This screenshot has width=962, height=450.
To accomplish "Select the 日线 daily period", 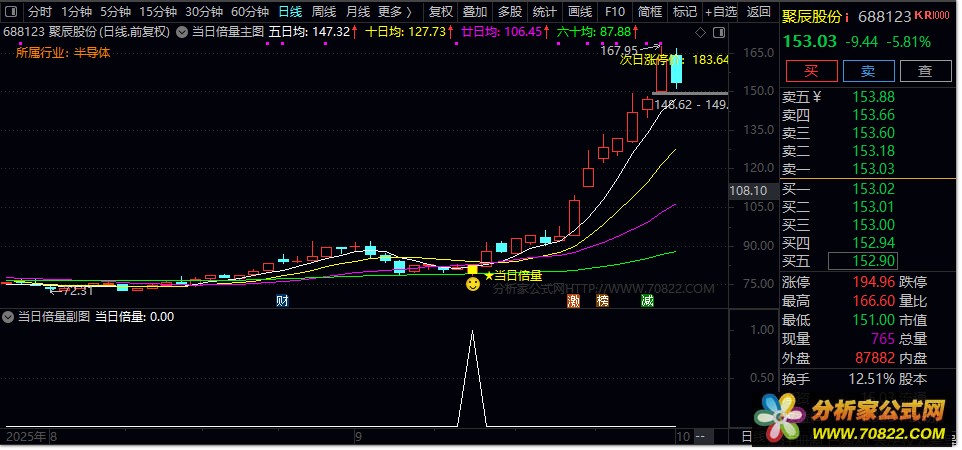I will point(290,11).
